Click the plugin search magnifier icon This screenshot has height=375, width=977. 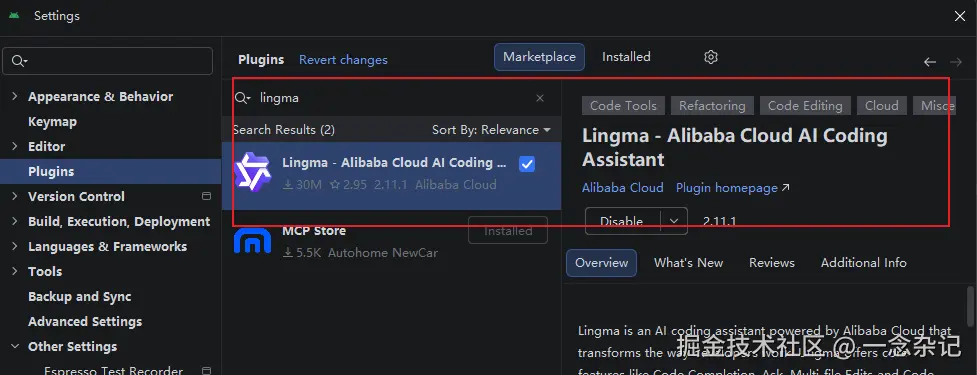[x=242, y=98]
